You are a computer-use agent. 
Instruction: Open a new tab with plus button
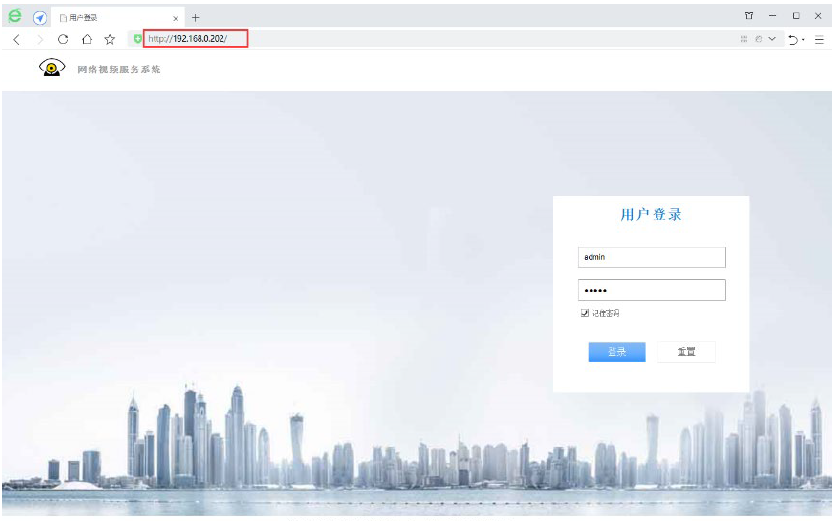[x=195, y=18]
